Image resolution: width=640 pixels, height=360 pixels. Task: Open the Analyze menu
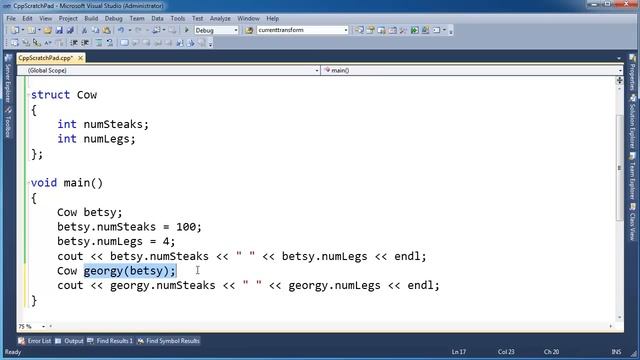click(220, 18)
